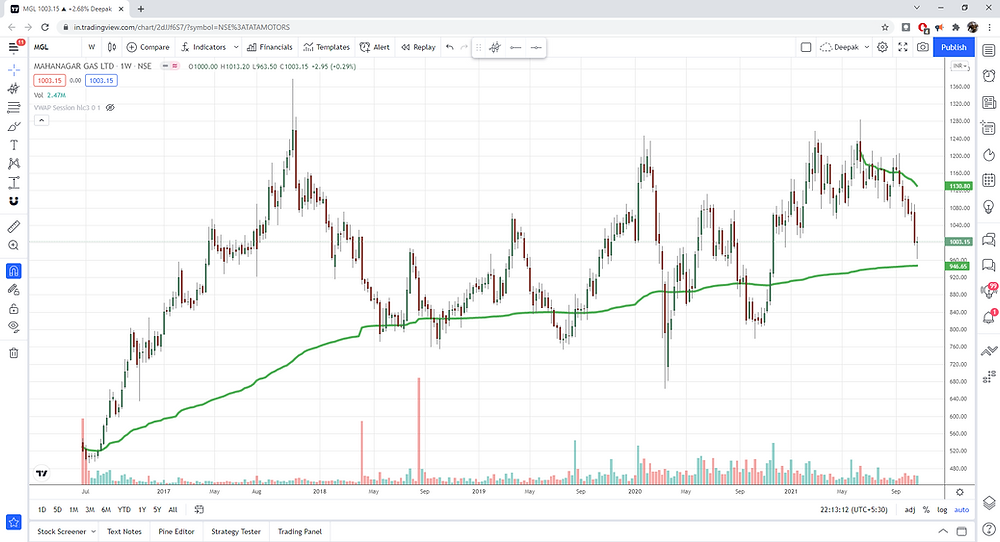Select the ruler measure tool
Image resolution: width=1000 pixels, height=542 pixels.
(13, 226)
